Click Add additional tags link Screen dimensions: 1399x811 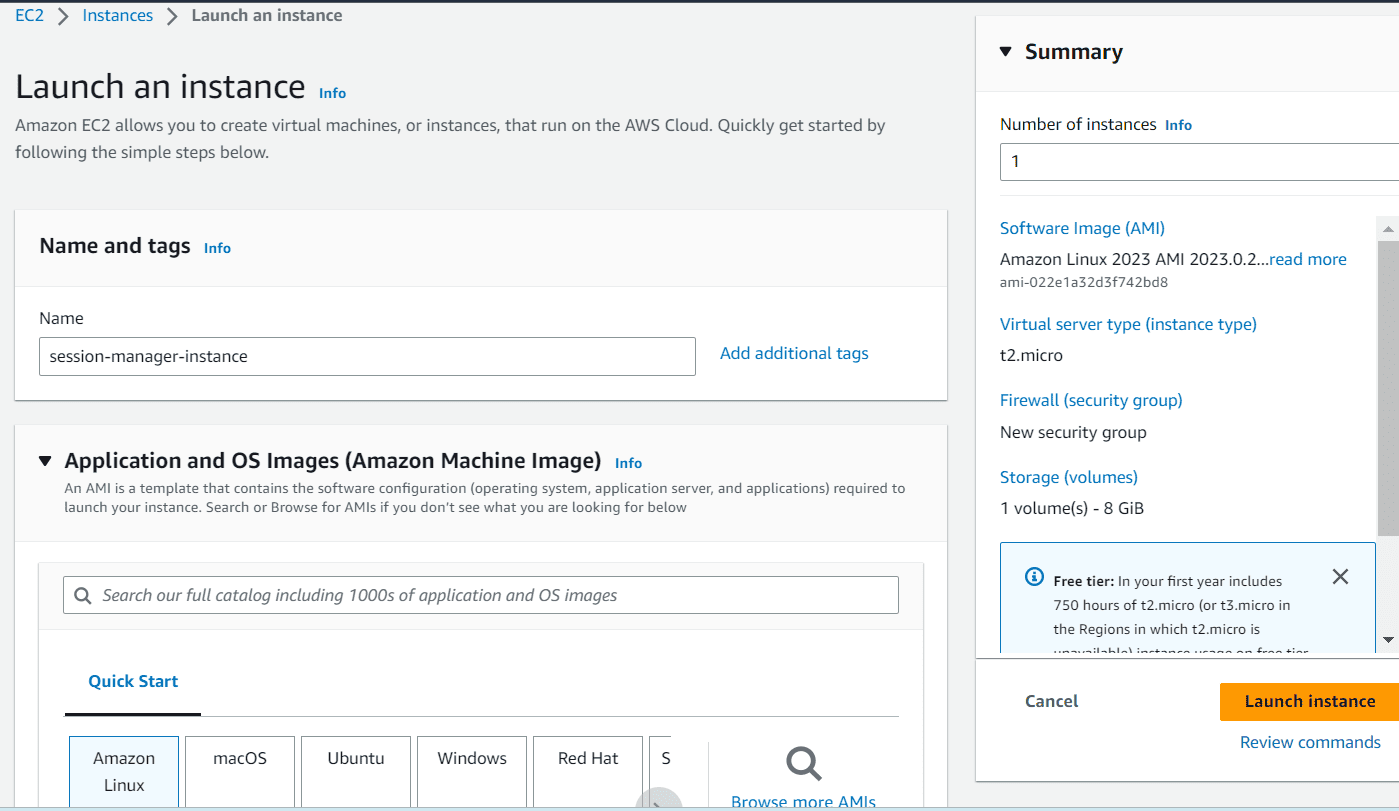point(794,353)
